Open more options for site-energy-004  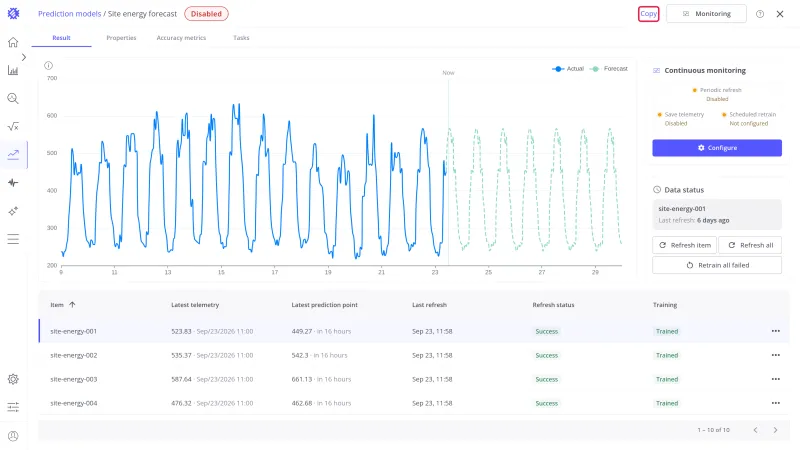pos(776,403)
